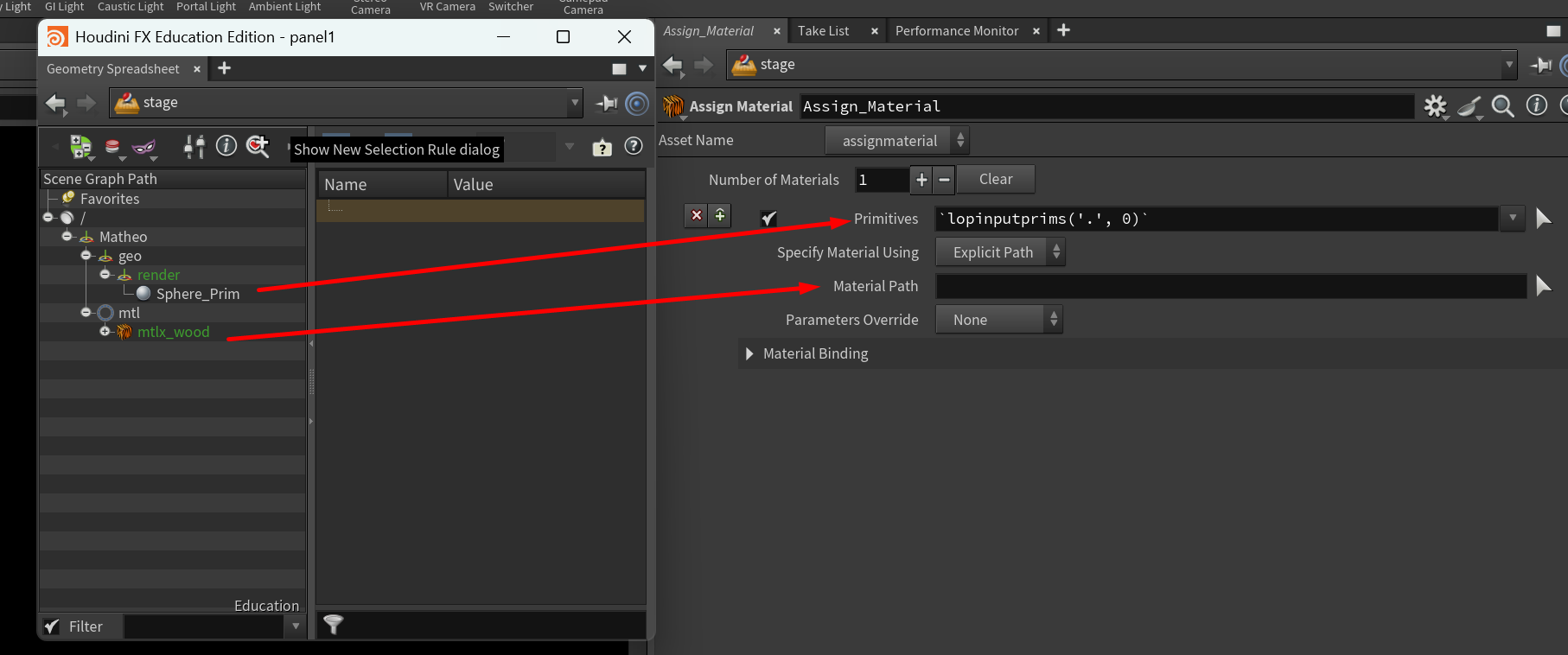The height and width of the screenshot is (655, 1568).
Task: Toggle the enable checkbox next to Primitives
Action: pyautogui.click(x=768, y=219)
